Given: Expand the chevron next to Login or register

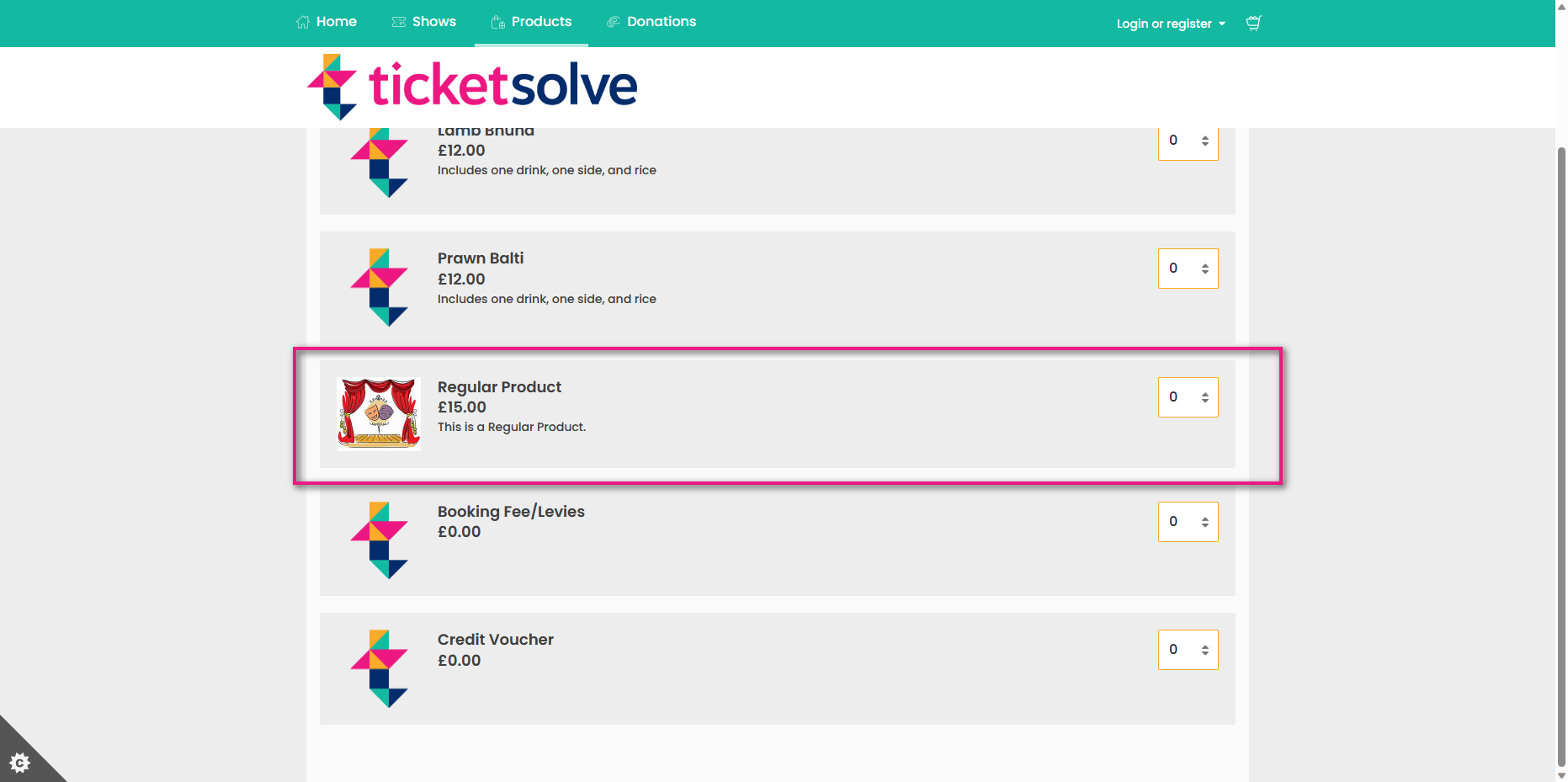Looking at the screenshot, I should pos(1220,24).
